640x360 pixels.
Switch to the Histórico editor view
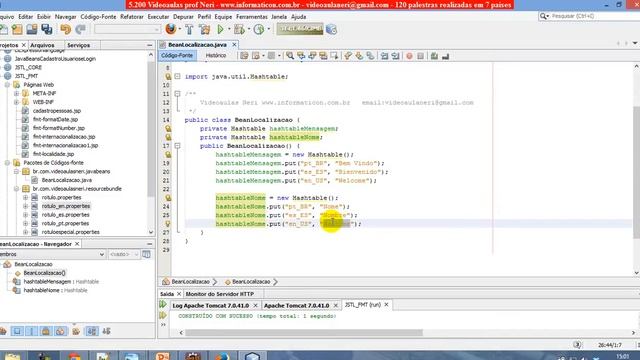(x=216, y=56)
